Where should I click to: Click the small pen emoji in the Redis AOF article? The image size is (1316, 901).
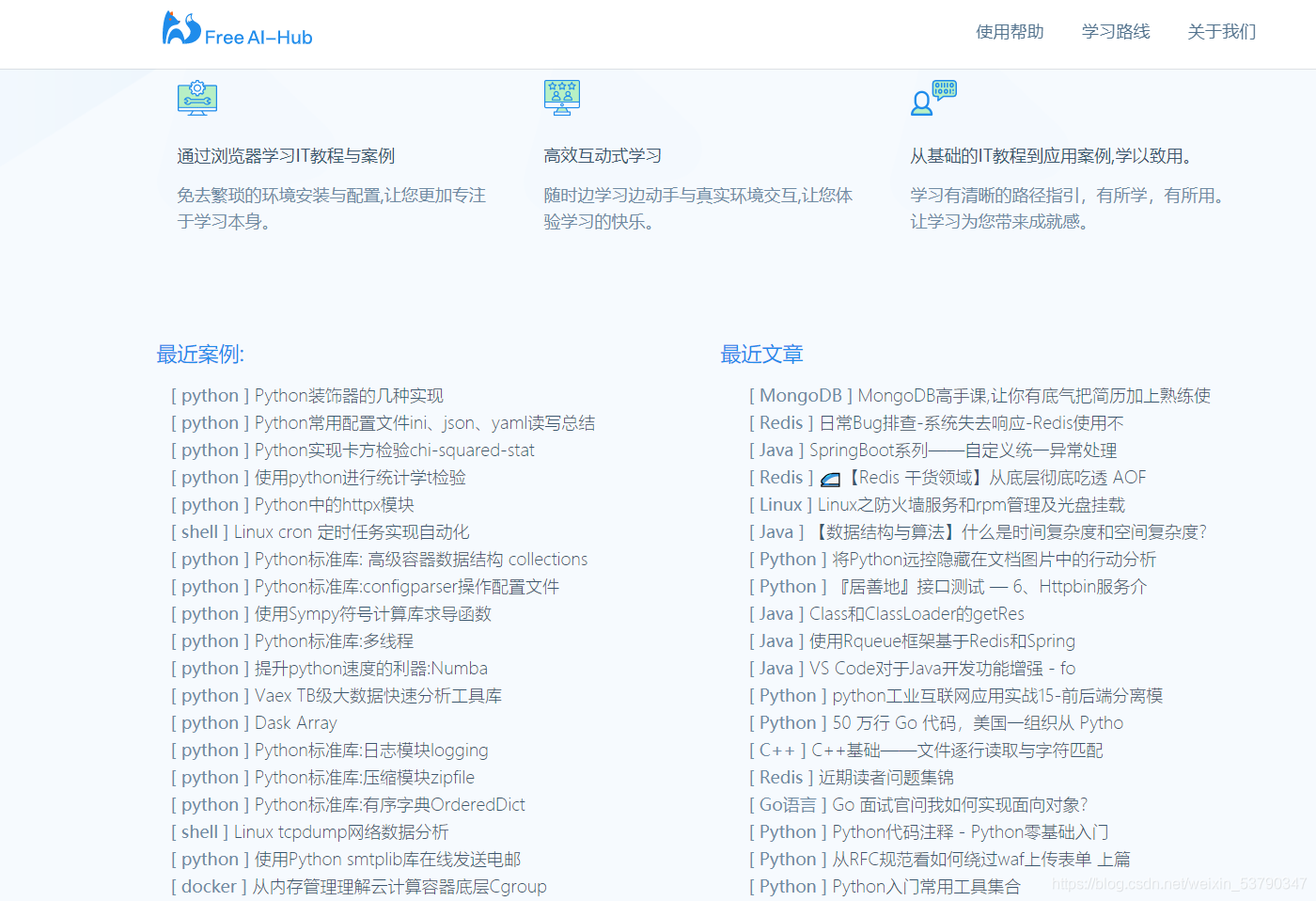pos(830,478)
